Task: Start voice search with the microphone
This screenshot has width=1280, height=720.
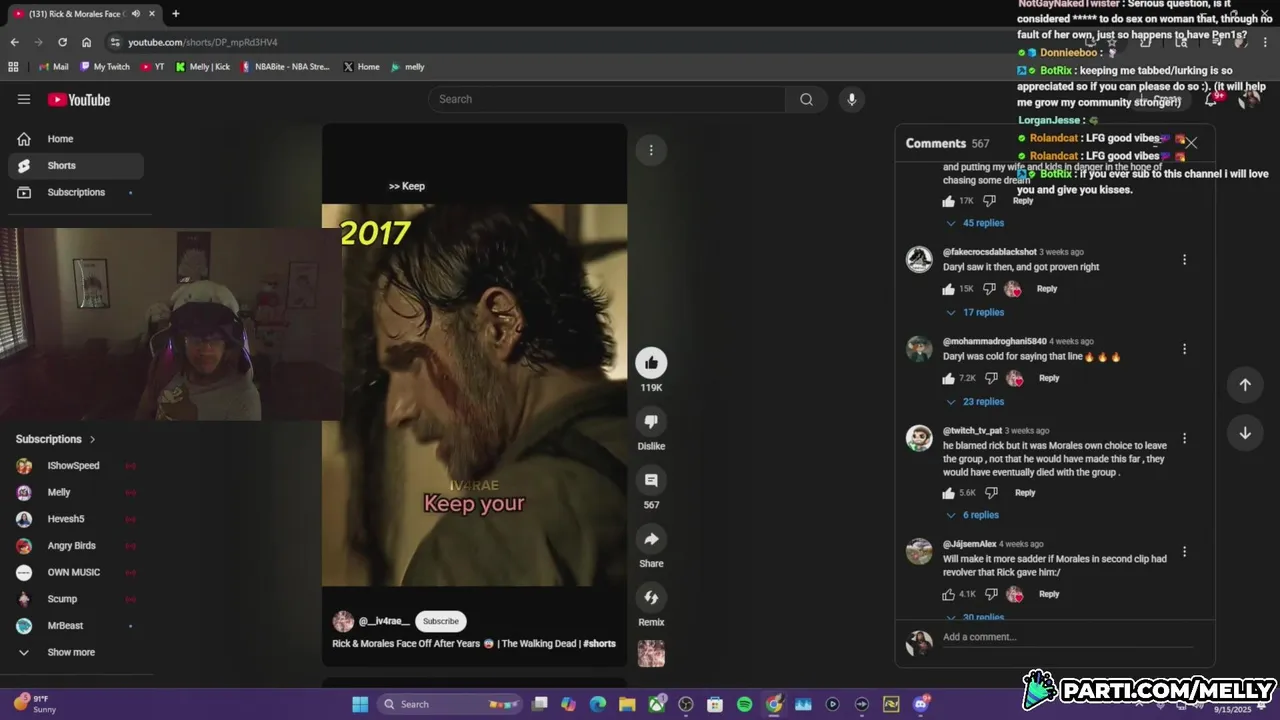Action: (x=852, y=99)
